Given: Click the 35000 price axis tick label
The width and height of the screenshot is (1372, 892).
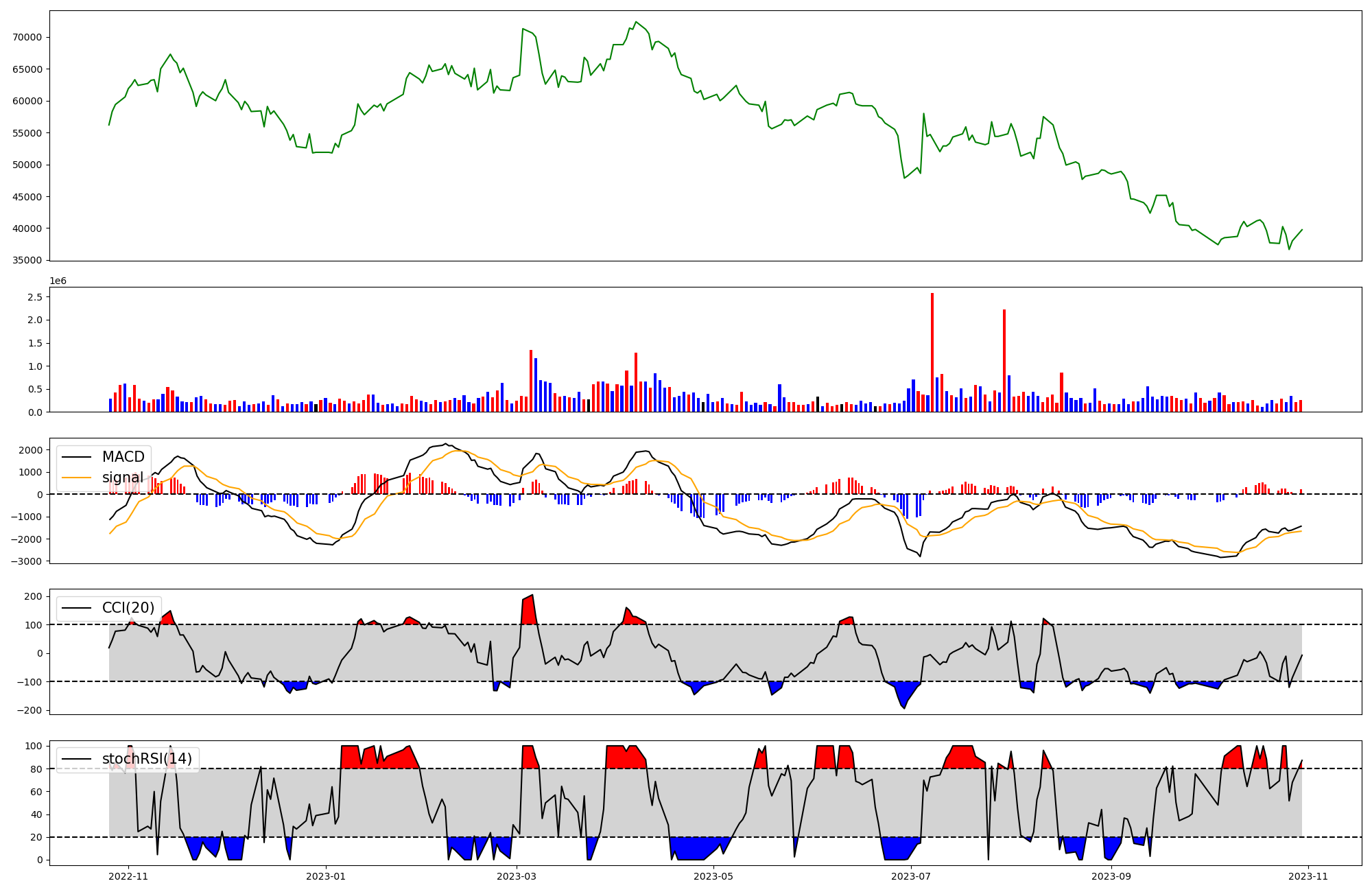Looking at the screenshot, I should coord(27,261).
